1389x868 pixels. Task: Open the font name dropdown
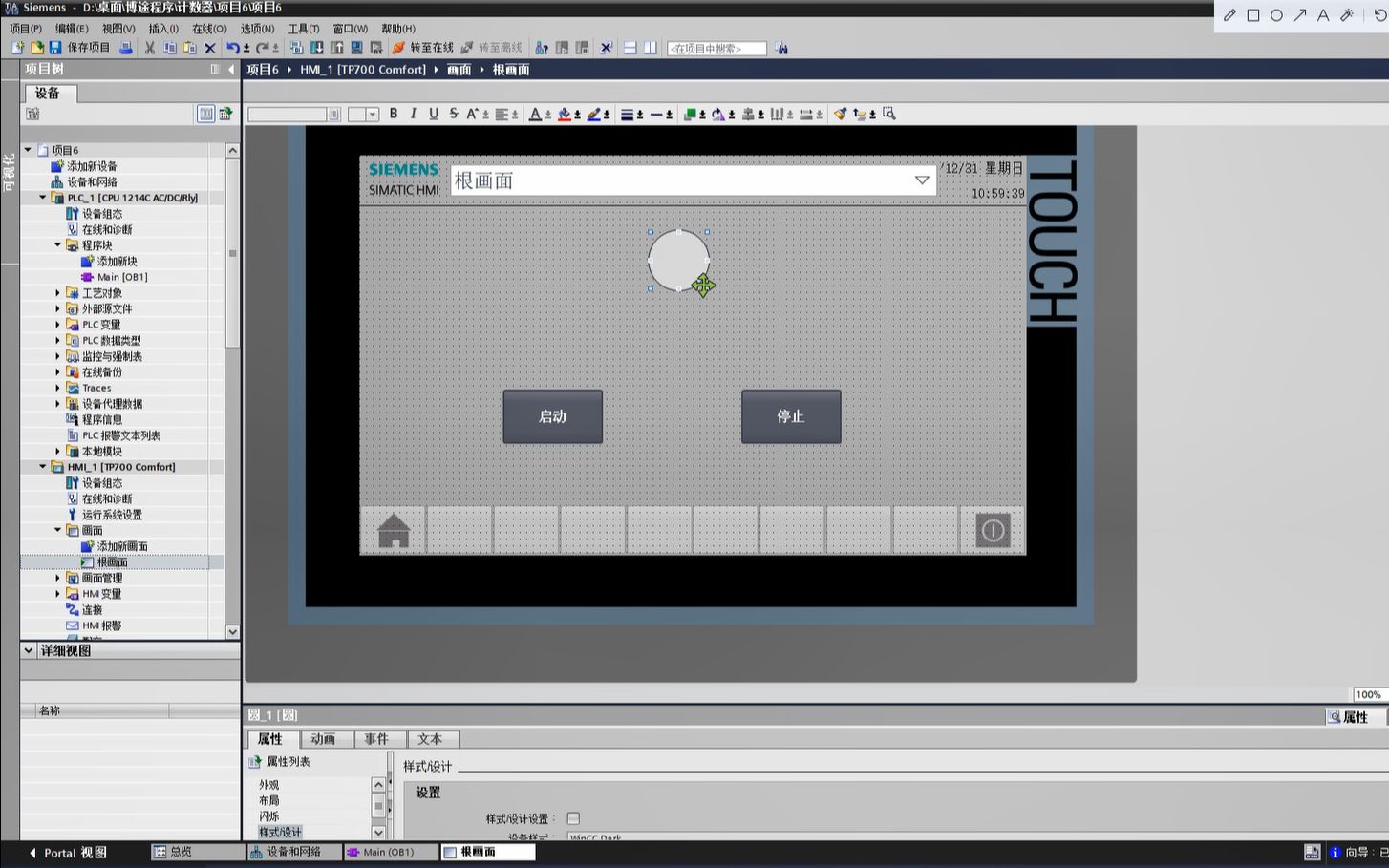pyautogui.click(x=334, y=115)
